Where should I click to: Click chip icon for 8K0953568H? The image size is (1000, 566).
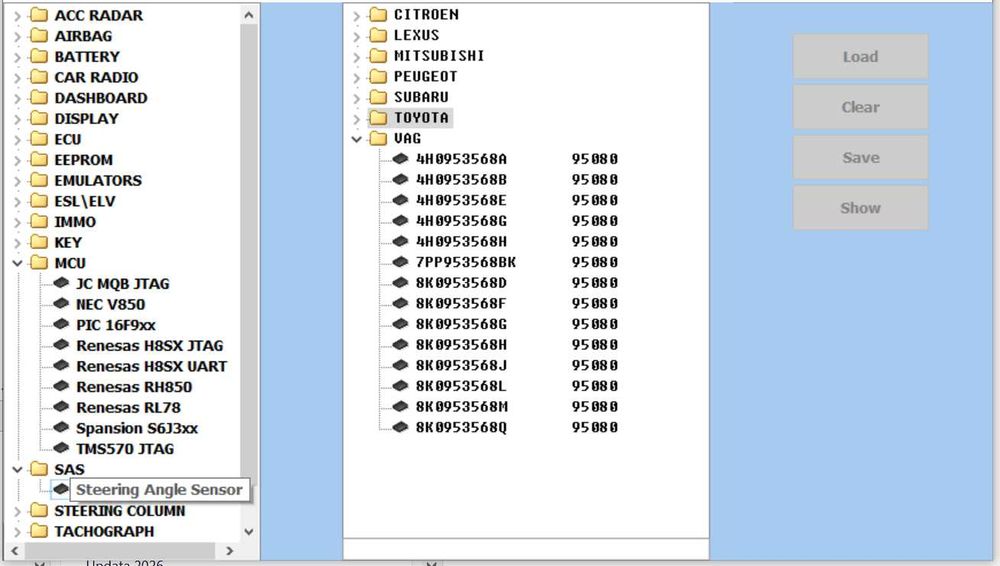[400, 344]
